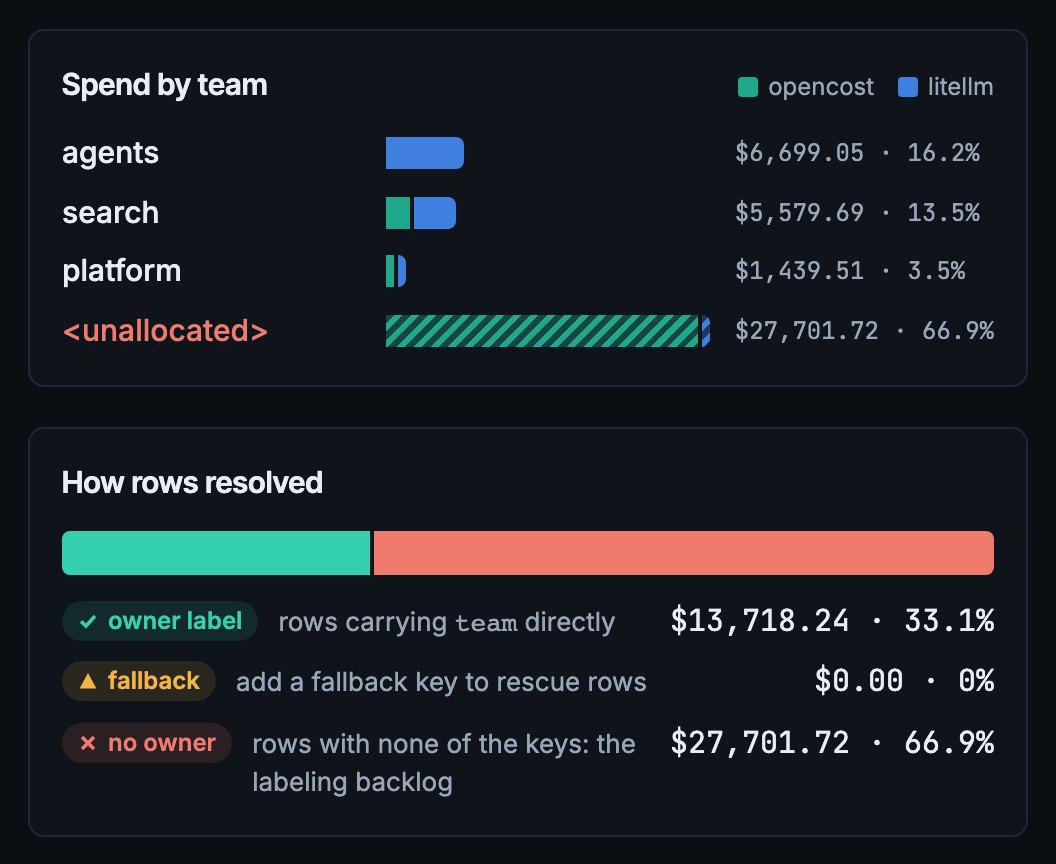Click the owner label badge
The image size is (1056, 864).
pyautogui.click(x=160, y=621)
